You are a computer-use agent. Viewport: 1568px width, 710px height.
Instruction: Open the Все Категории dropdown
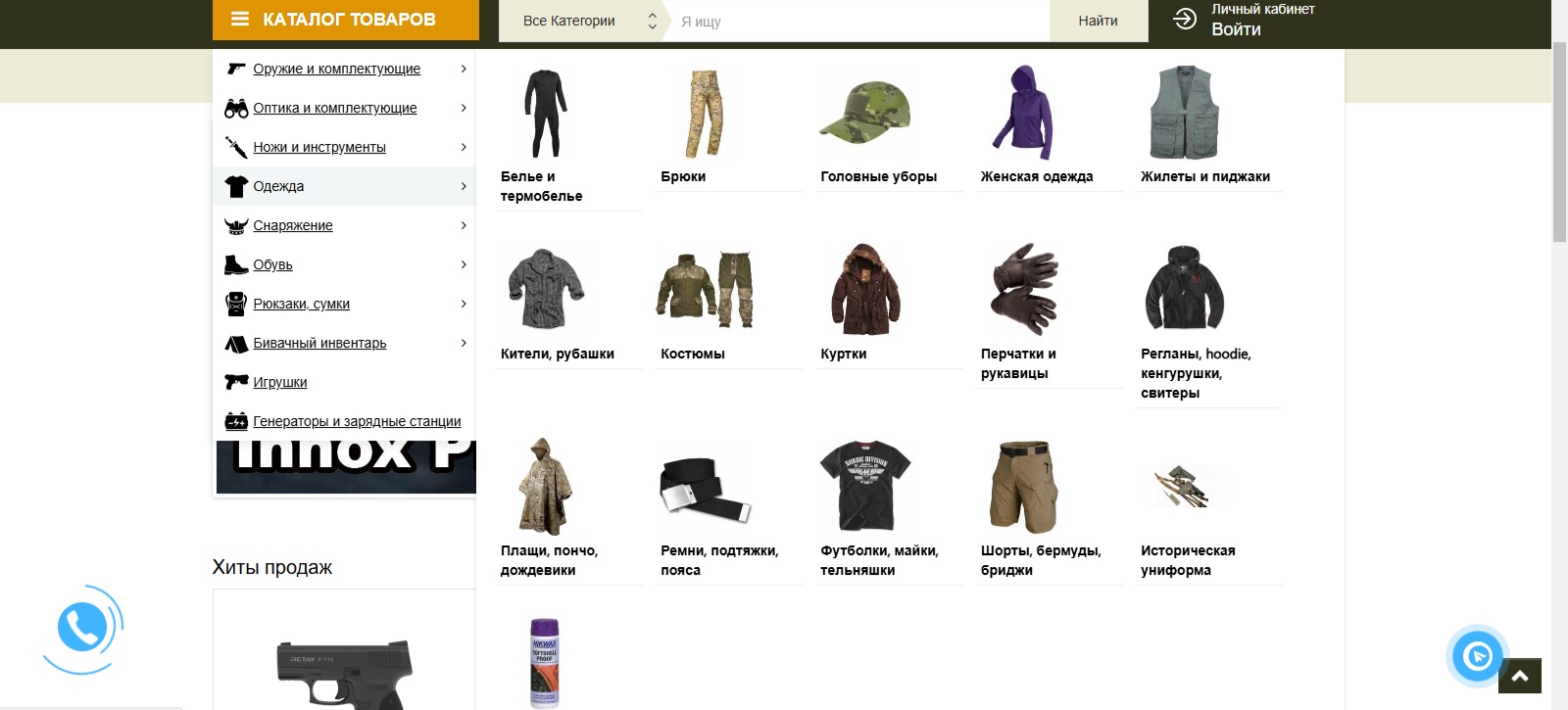point(588,21)
